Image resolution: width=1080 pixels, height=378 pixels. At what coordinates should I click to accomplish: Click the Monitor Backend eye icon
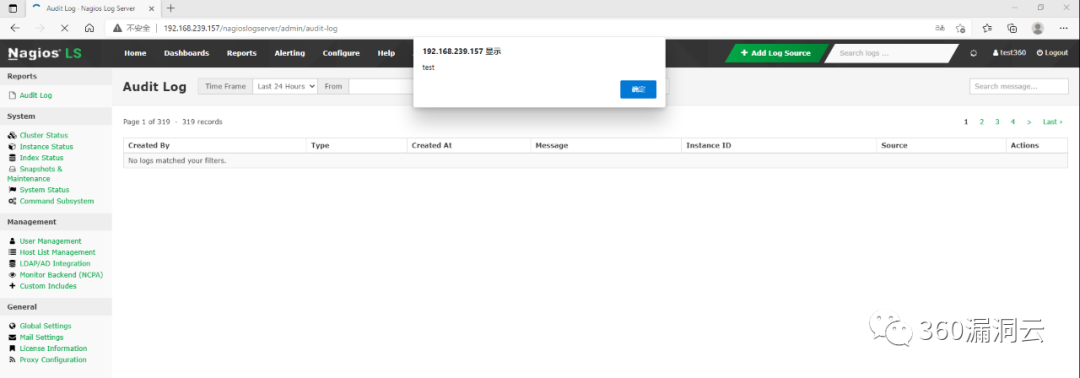pyautogui.click(x=12, y=275)
